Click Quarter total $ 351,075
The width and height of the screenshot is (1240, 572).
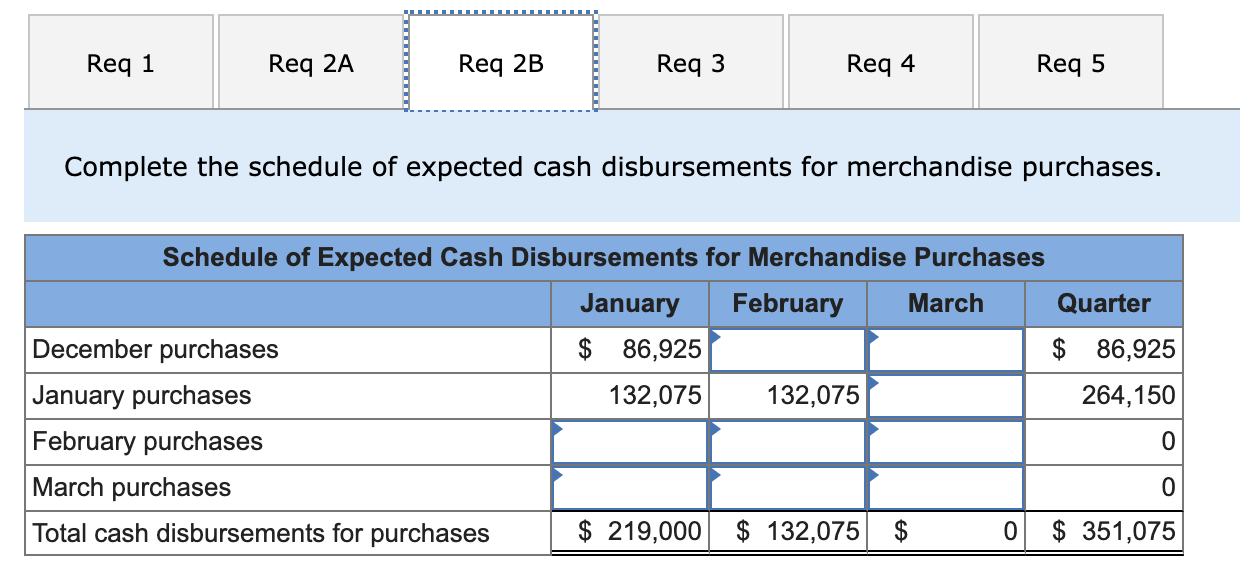tap(1104, 532)
